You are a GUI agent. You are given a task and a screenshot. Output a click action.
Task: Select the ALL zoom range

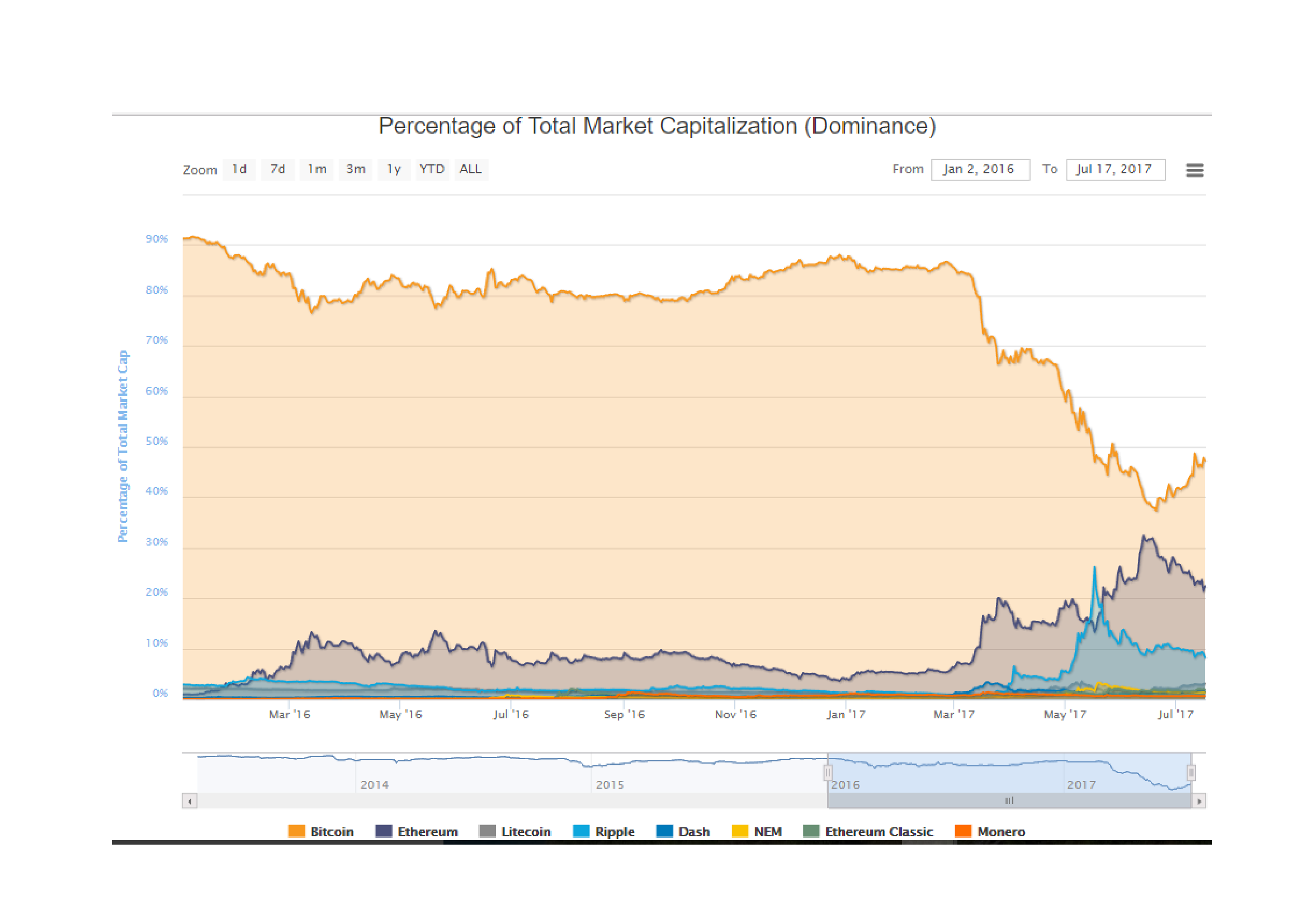pyautogui.click(x=470, y=169)
